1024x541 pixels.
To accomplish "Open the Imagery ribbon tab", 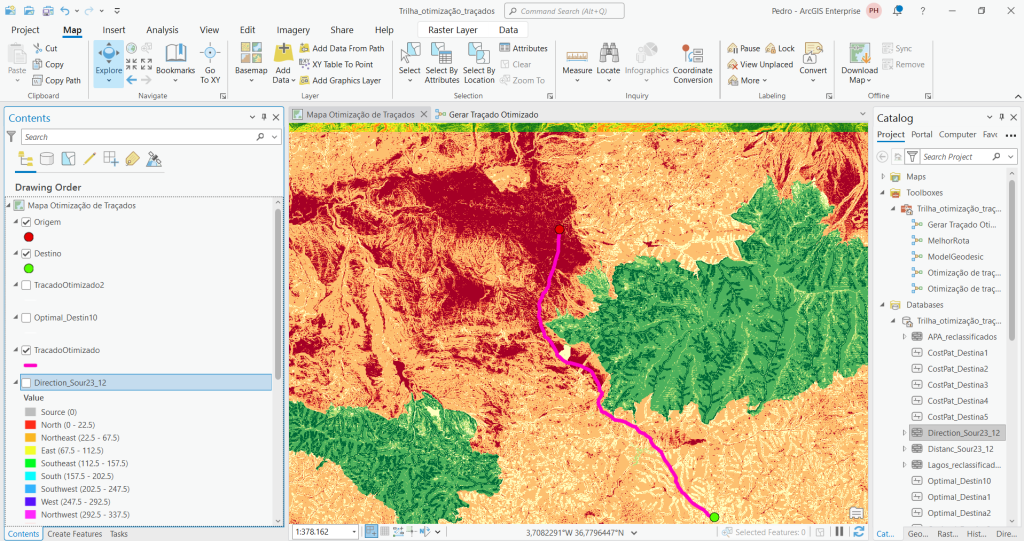I will click(293, 30).
